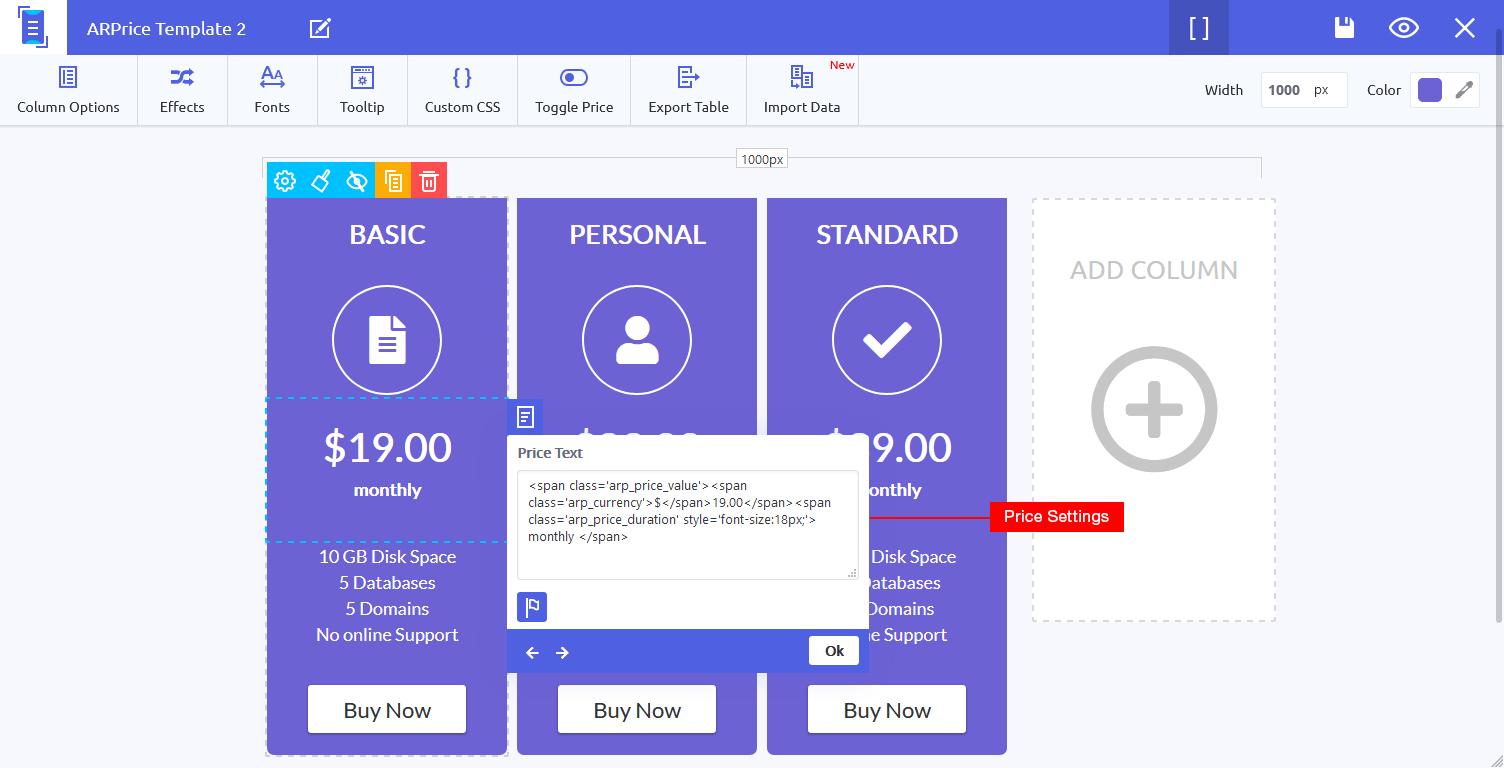Viewport: 1504px width, 768px height.
Task: Open the Fonts settings
Action: click(272, 90)
